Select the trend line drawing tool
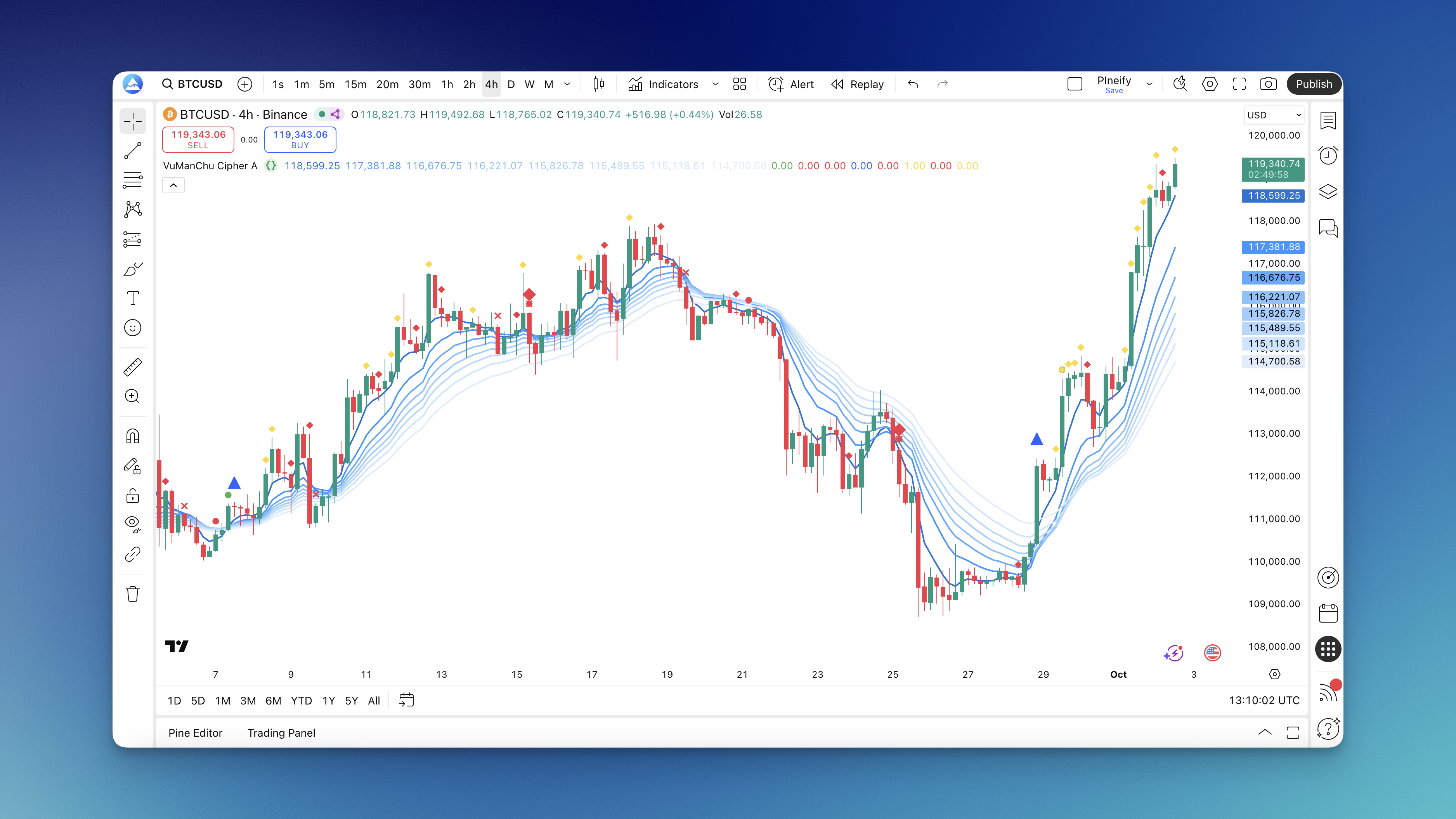Screen dimensions: 1456x819 [133, 151]
